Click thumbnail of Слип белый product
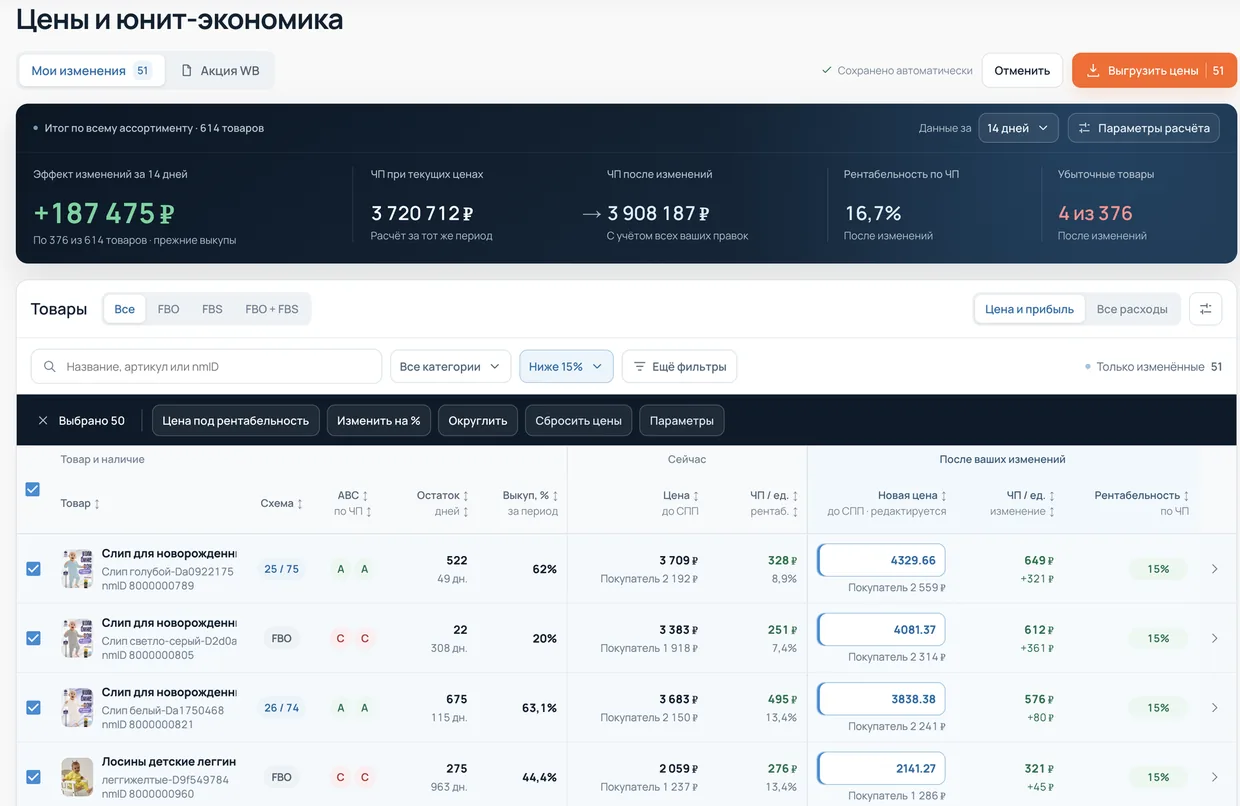 (77, 707)
